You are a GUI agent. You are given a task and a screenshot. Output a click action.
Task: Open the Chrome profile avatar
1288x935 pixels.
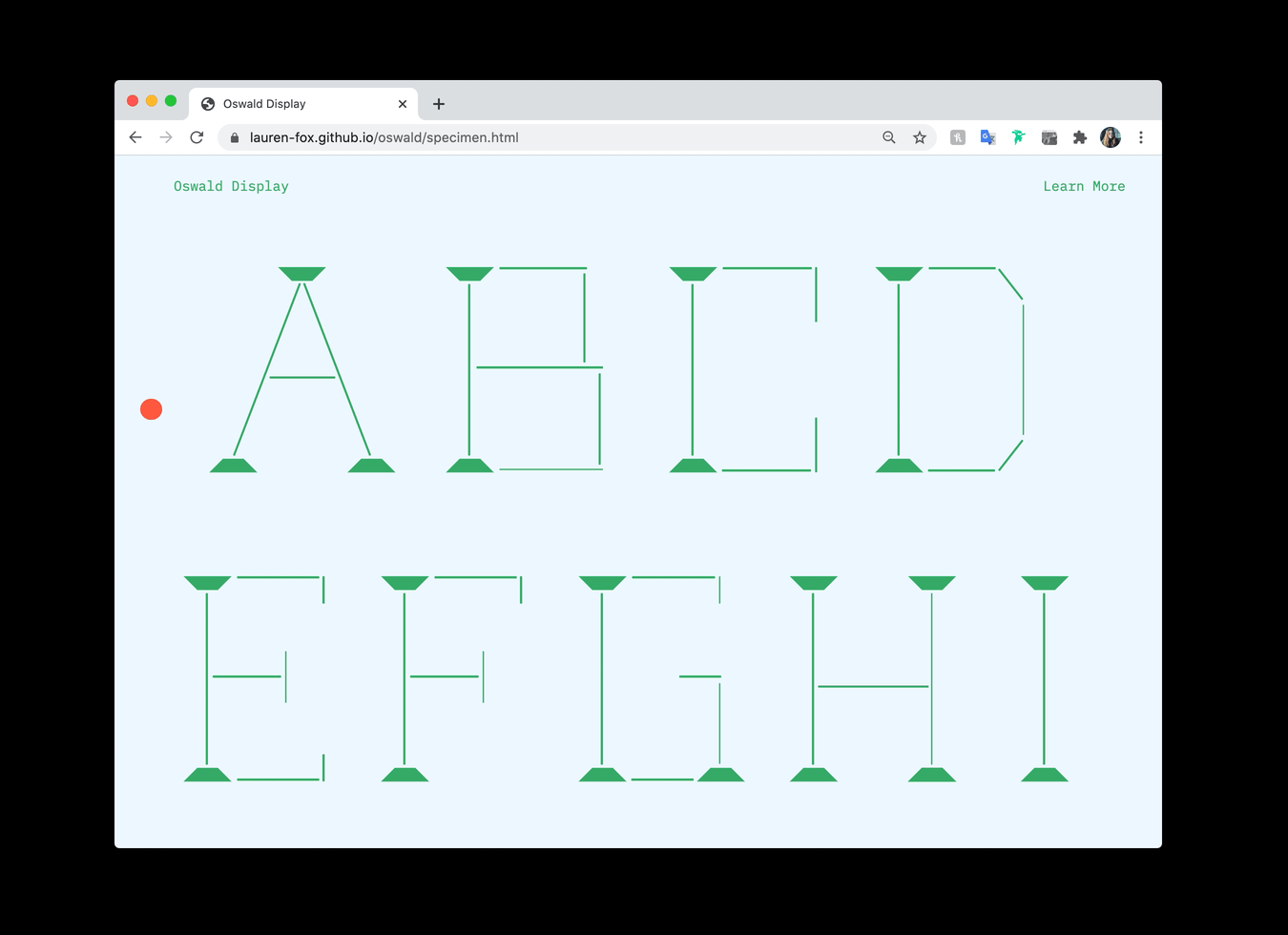1111,137
